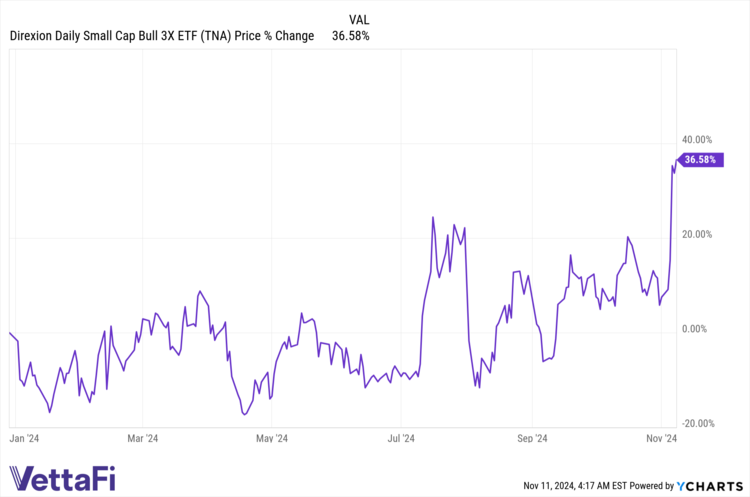Click the YCharts logo
750x497 pixels.
[715, 485]
